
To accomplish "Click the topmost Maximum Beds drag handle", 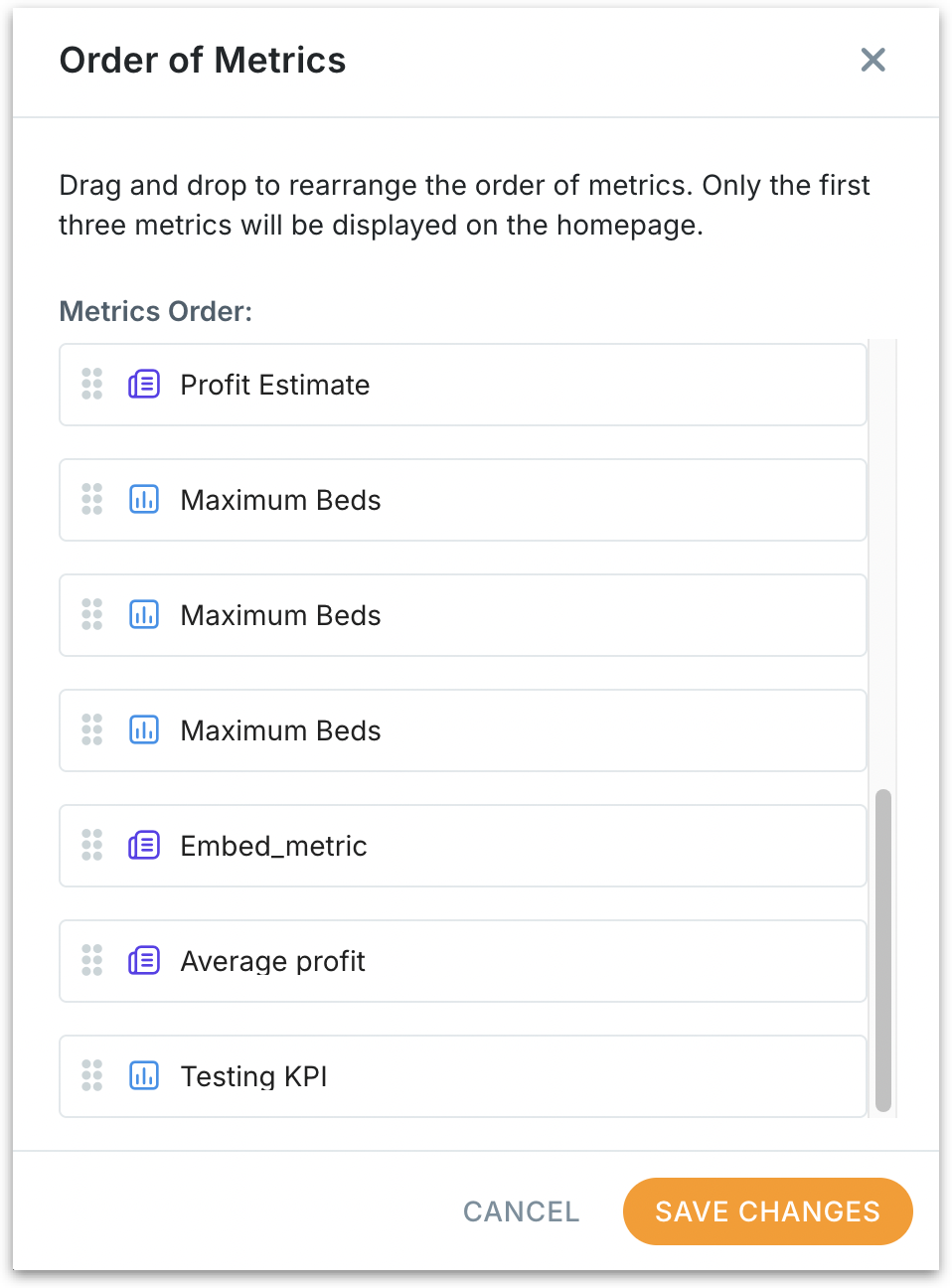I will [92, 499].
